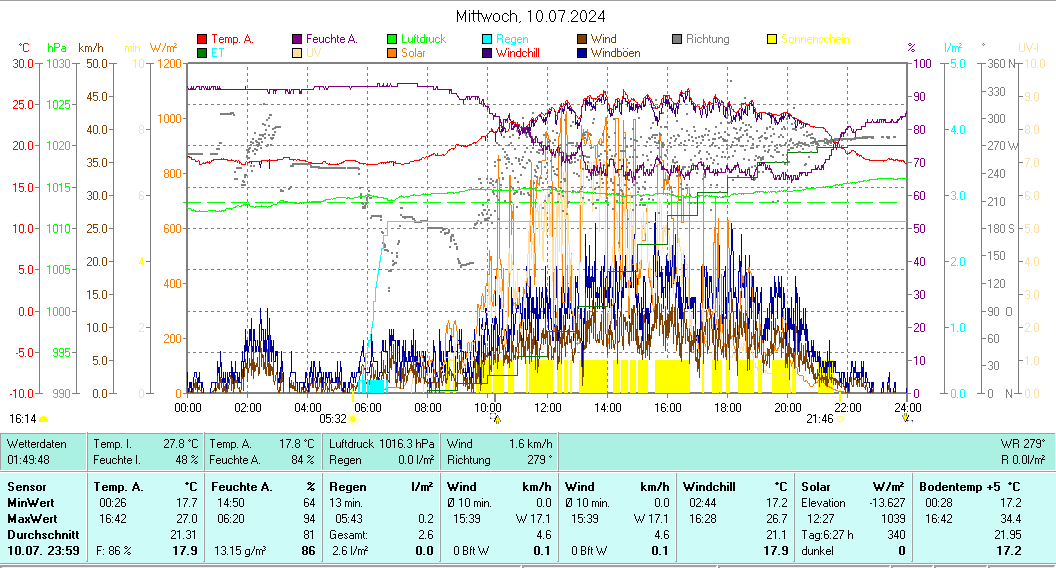The height and width of the screenshot is (568, 1056).
Task: Click the 12:00 time axis label
Action: coord(548,407)
